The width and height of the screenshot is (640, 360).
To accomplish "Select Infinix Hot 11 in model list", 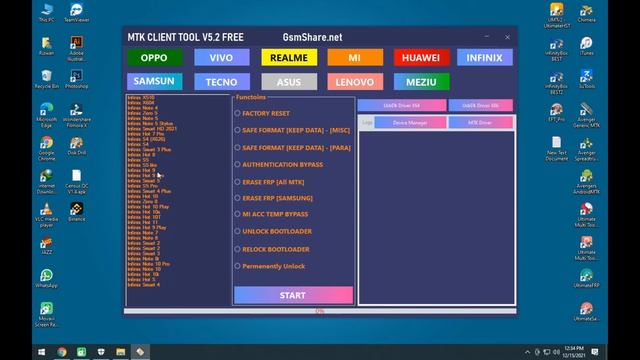I will point(142,222).
